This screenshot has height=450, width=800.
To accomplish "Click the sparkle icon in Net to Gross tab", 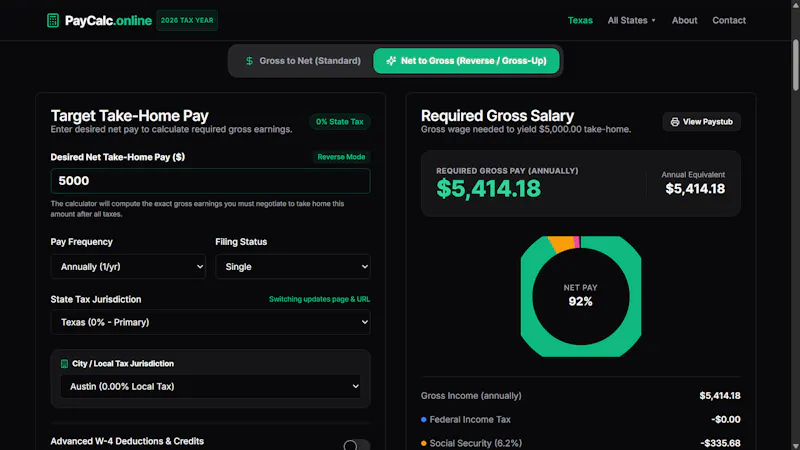I will 391,61.
